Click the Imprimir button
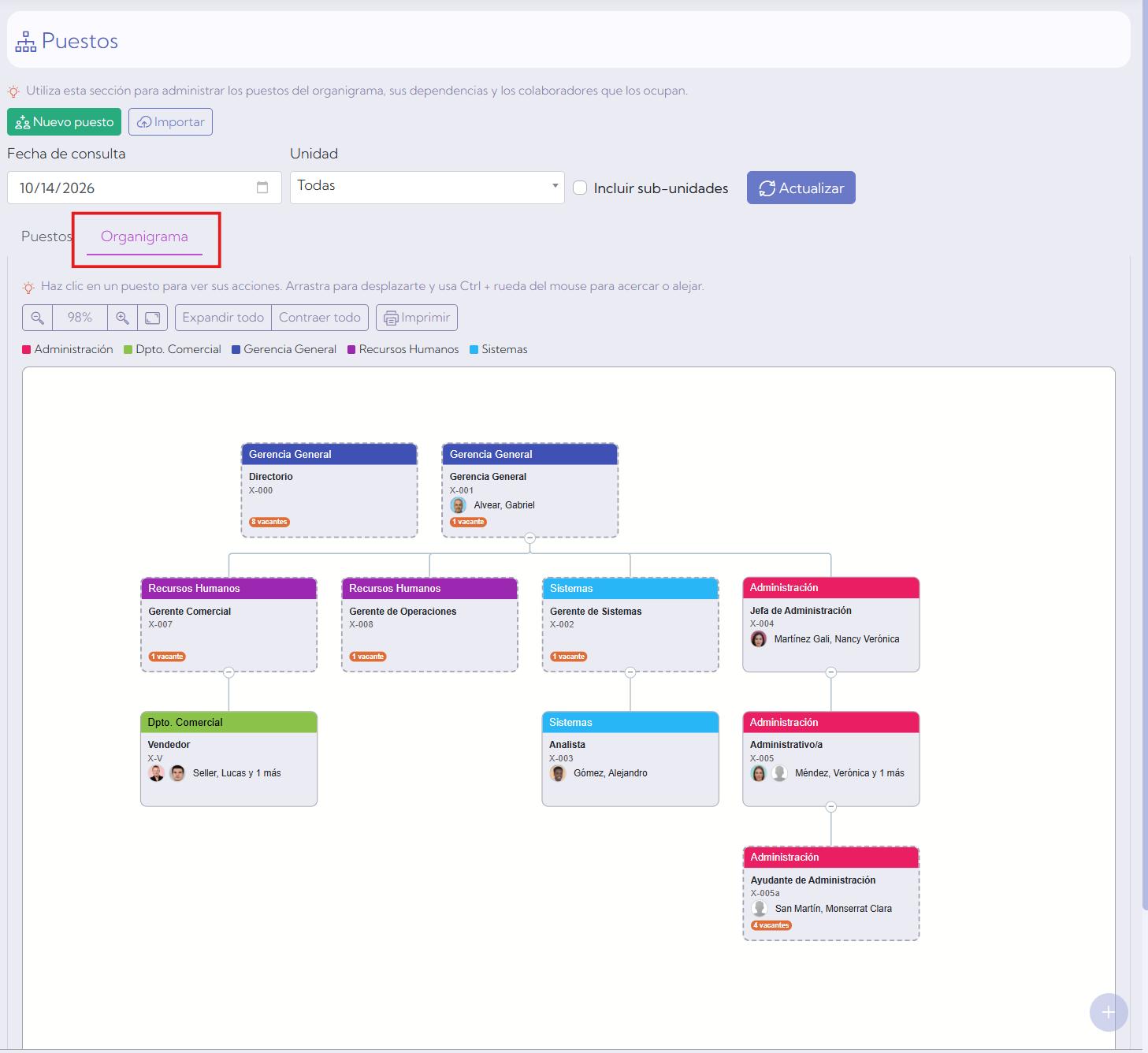 [417, 318]
